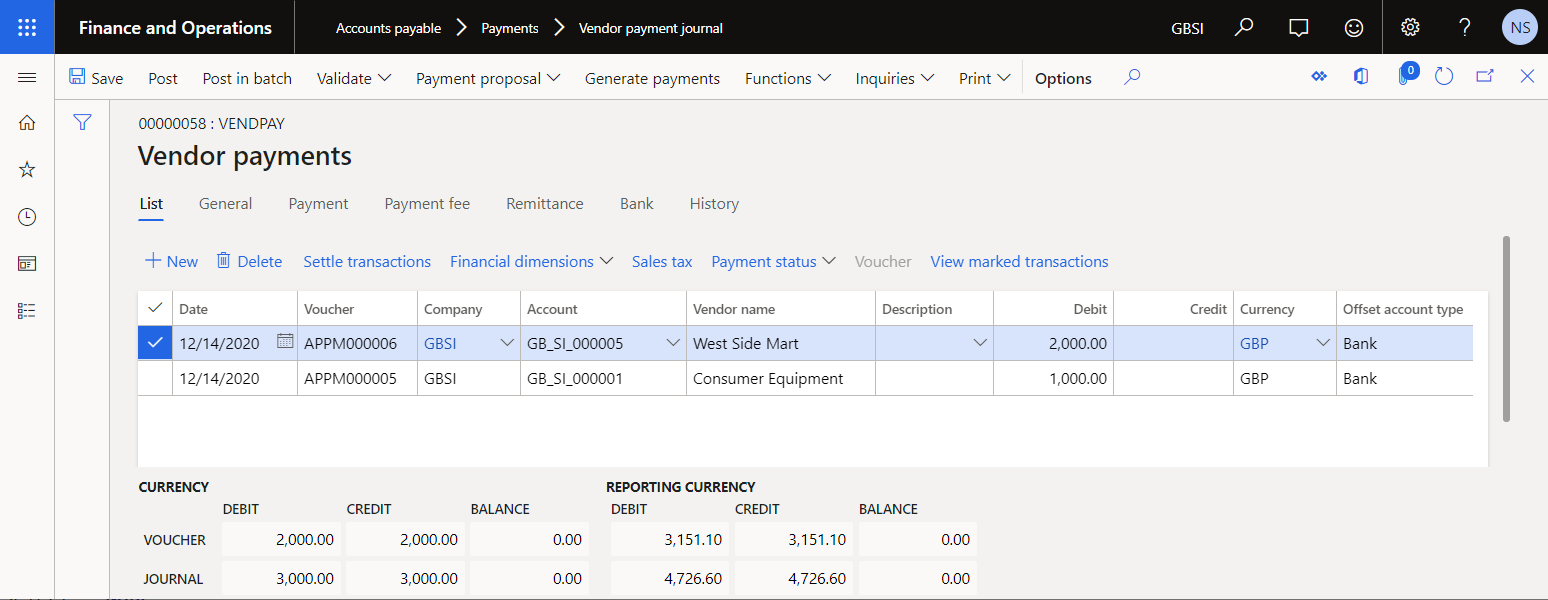The image size is (1548, 600).
Task: Open Settings gear in header
Action: point(1410,27)
